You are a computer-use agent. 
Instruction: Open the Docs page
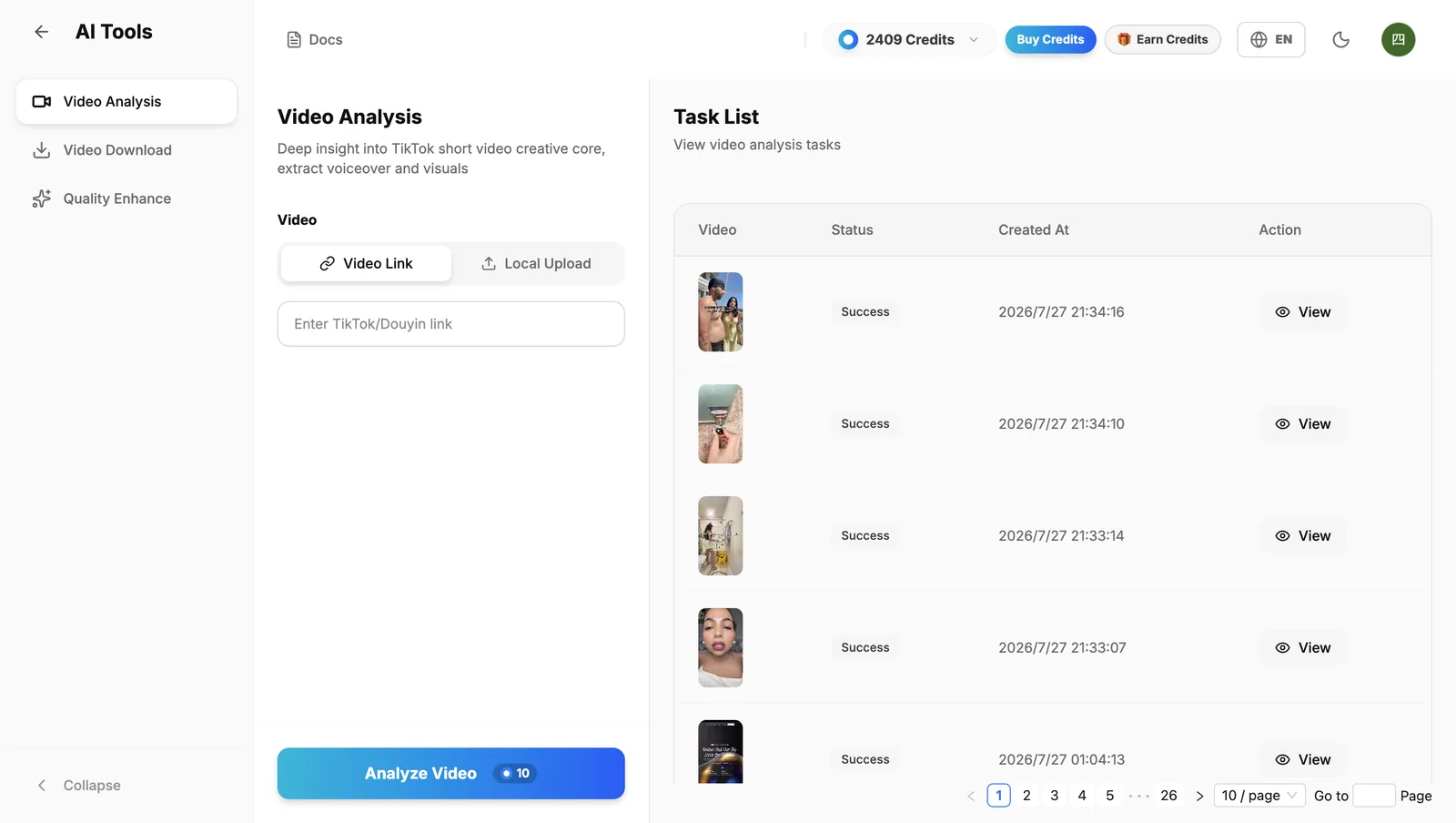[x=315, y=40]
